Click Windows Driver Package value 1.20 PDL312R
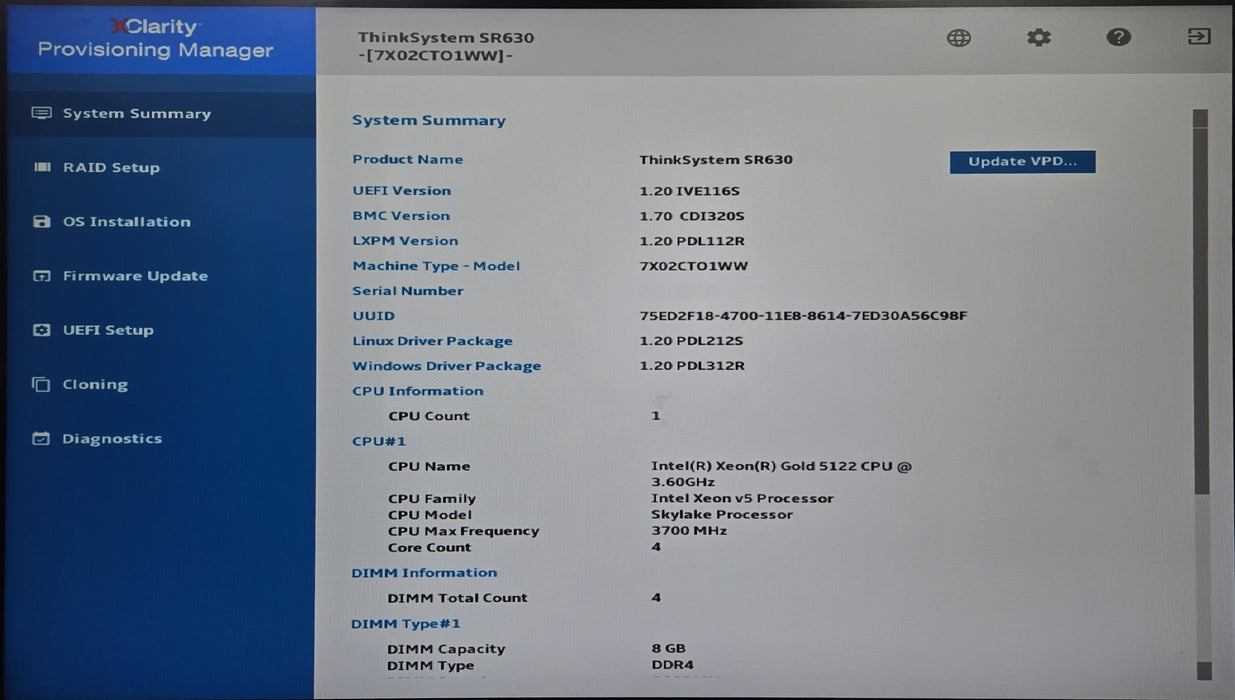Screen dimensions: 1235x700 [x=692, y=366]
